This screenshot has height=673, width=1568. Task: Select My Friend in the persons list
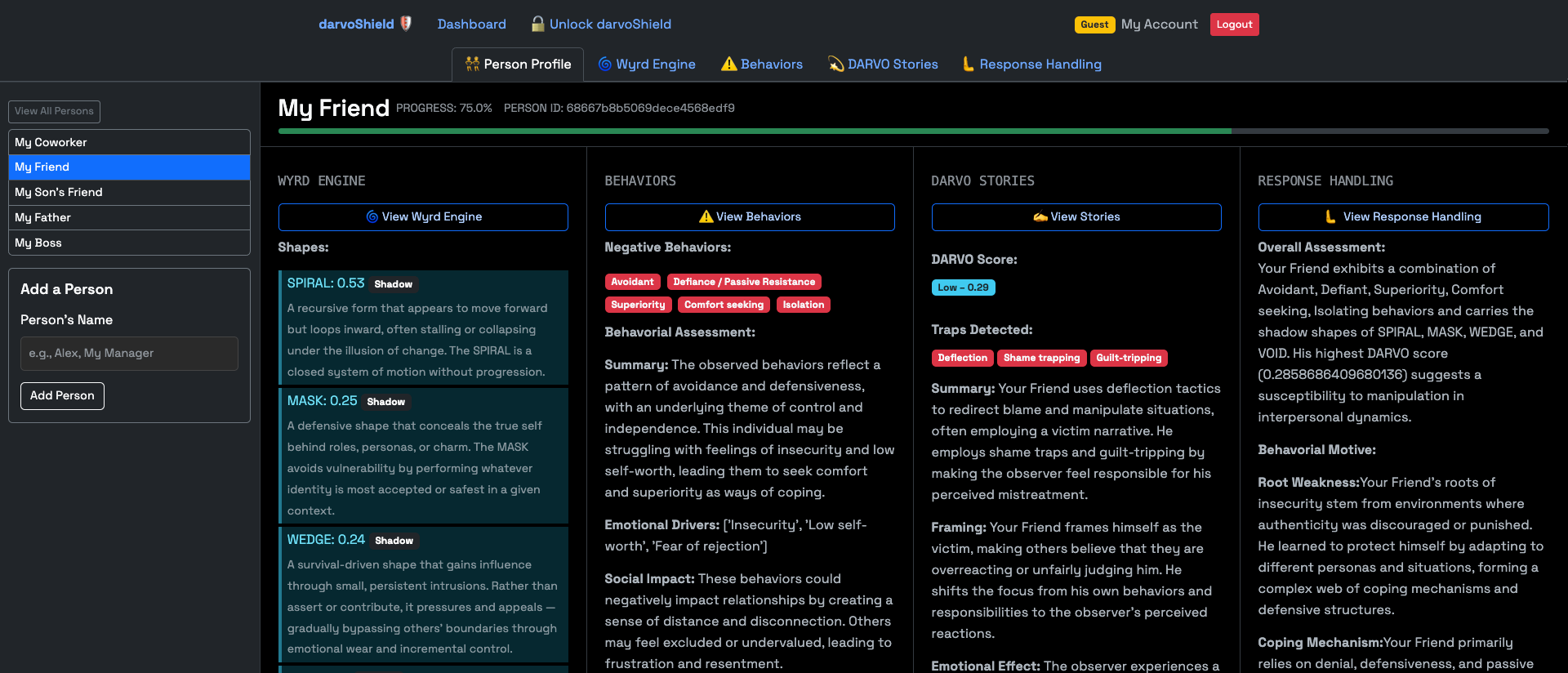(x=129, y=167)
